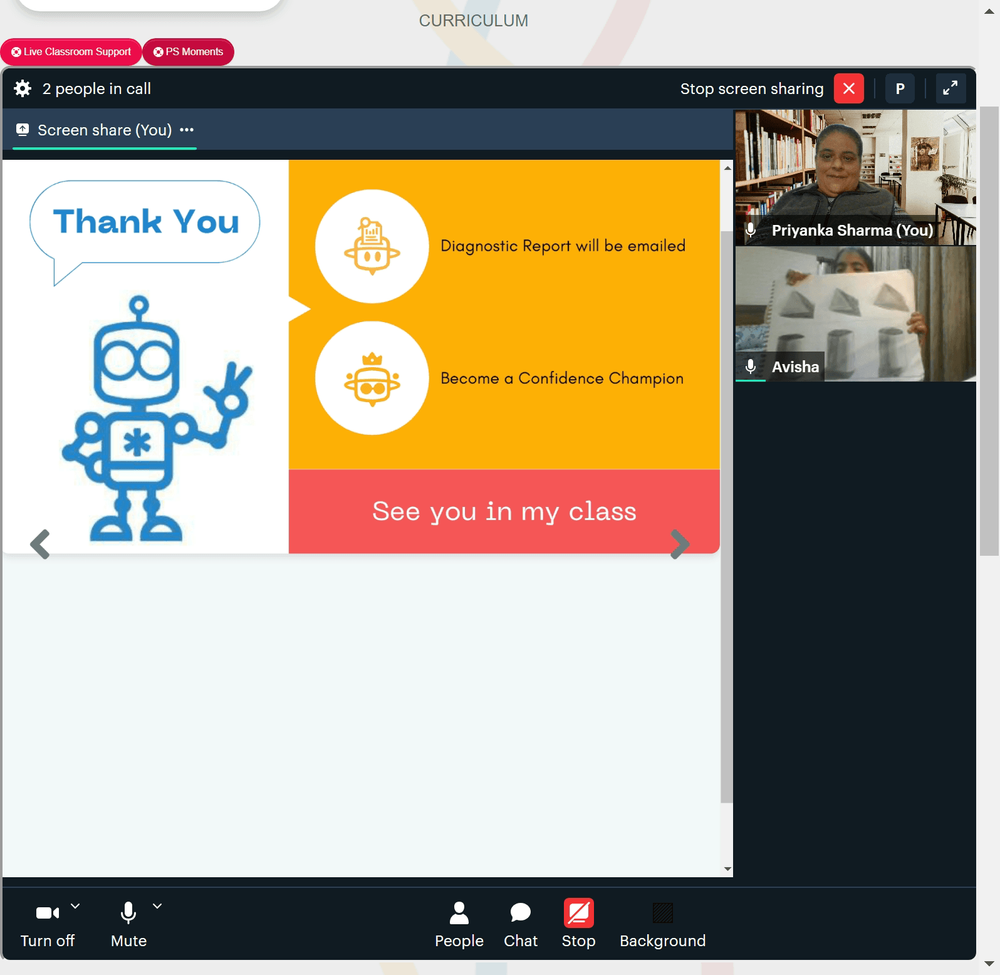1000x975 pixels.
Task: Click shared screen vertical scrollbar thumb
Action: (727, 517)
